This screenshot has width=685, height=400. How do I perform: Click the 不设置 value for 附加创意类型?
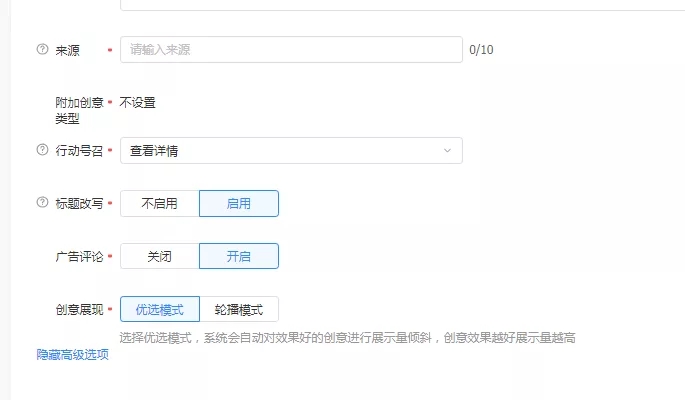click(138, 102)
